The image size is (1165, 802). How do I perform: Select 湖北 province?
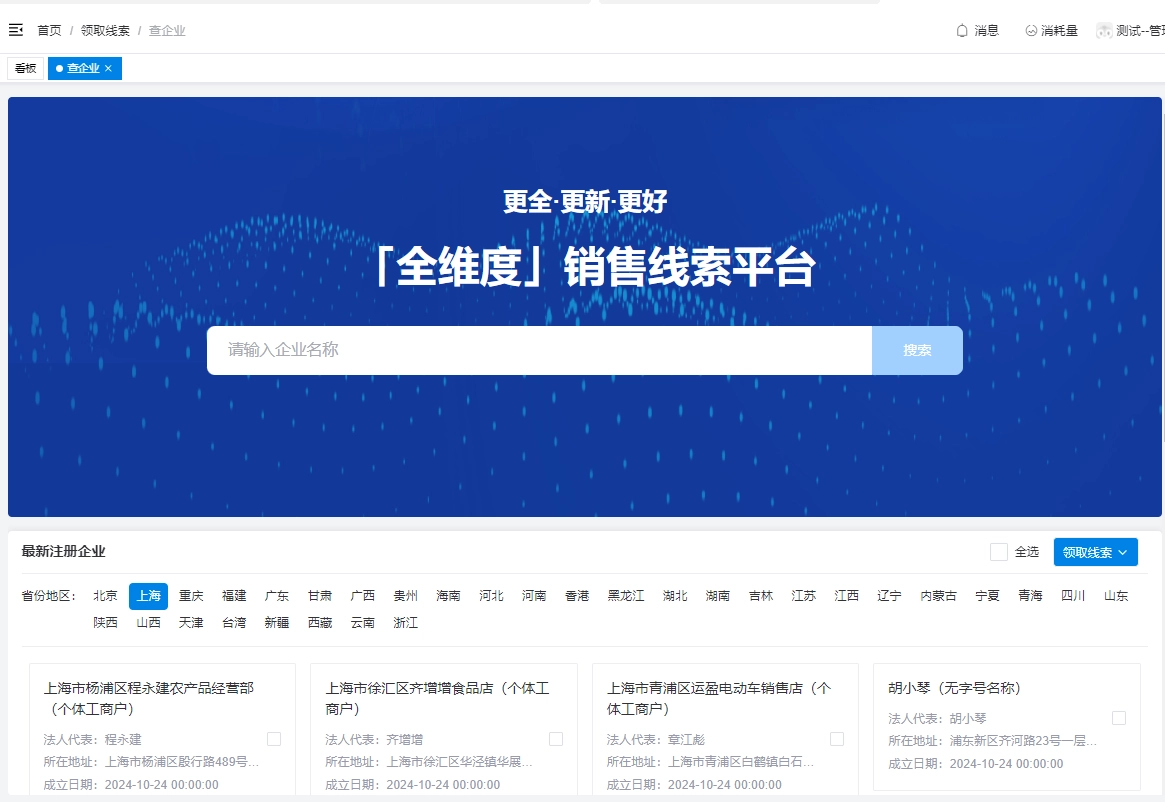pos(675,596)
